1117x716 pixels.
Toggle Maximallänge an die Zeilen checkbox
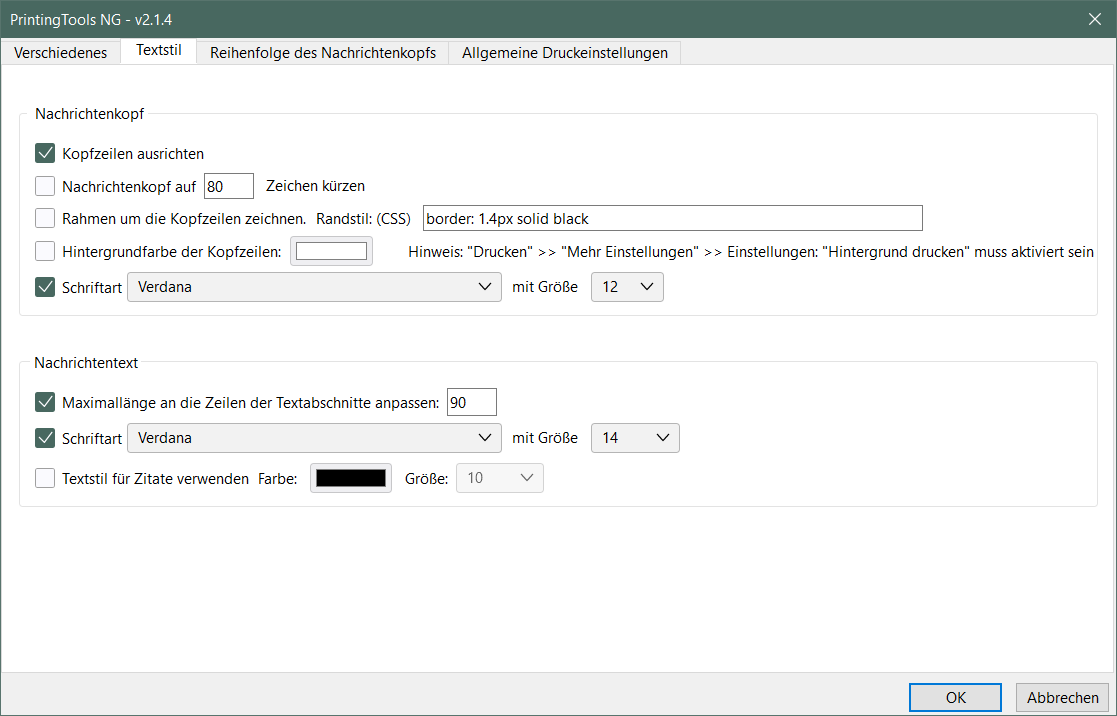click(45, 402)
